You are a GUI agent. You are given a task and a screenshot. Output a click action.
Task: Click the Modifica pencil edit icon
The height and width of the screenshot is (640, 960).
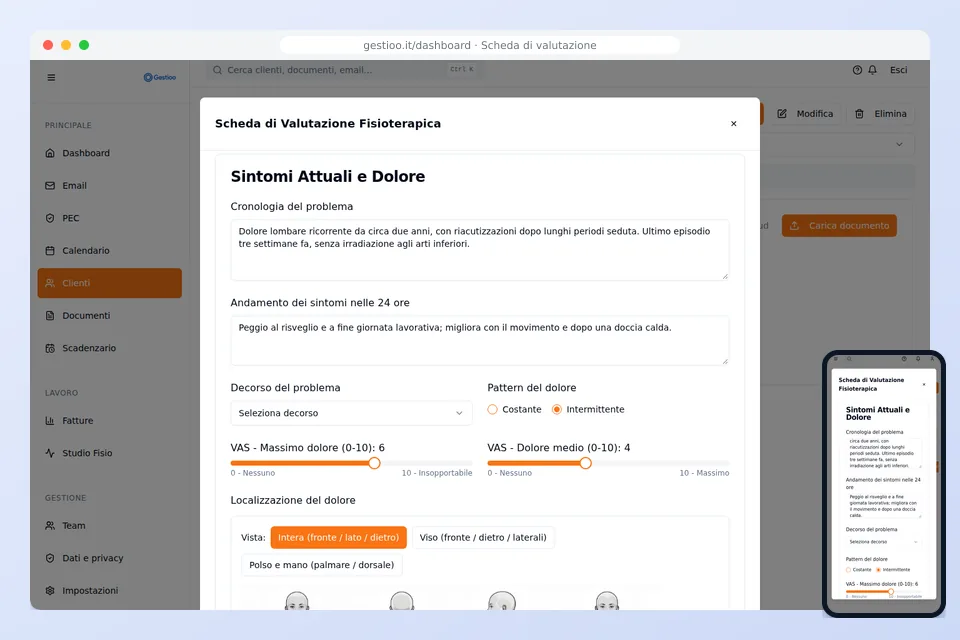(x=782, y=114)
